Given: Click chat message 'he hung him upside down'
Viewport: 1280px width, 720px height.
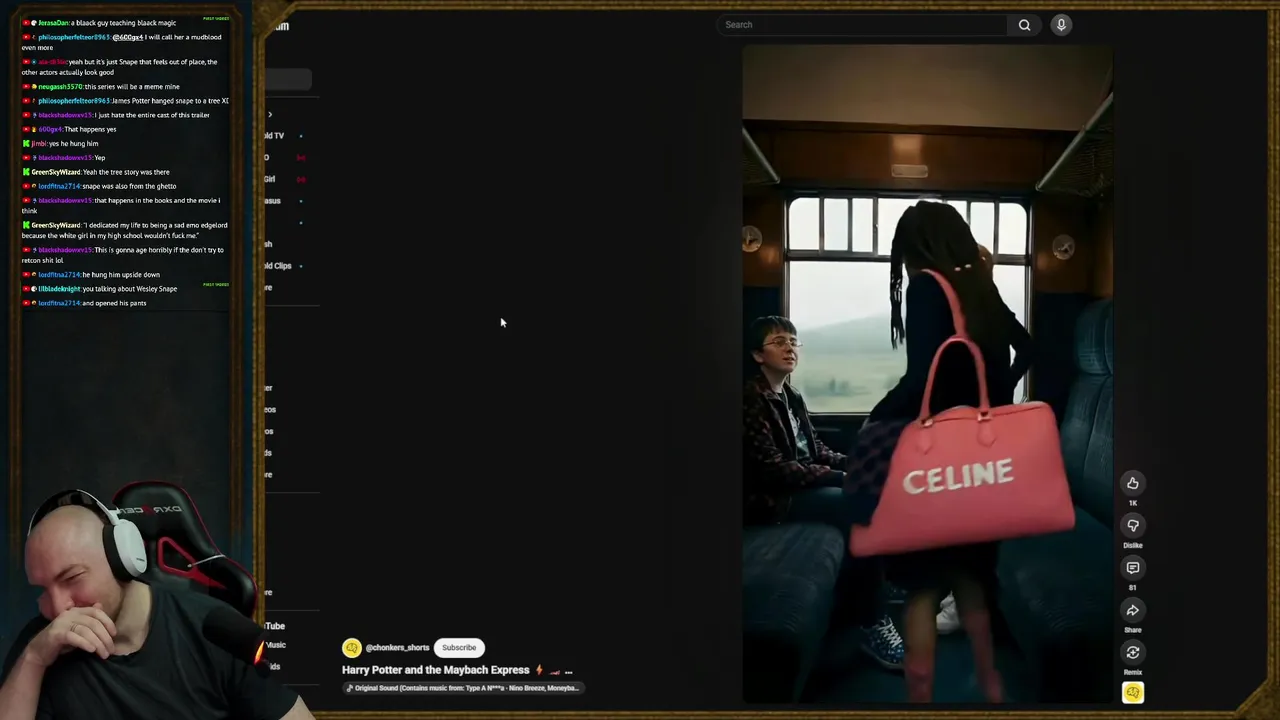Looking at the screenshot, I should [120, 275].
